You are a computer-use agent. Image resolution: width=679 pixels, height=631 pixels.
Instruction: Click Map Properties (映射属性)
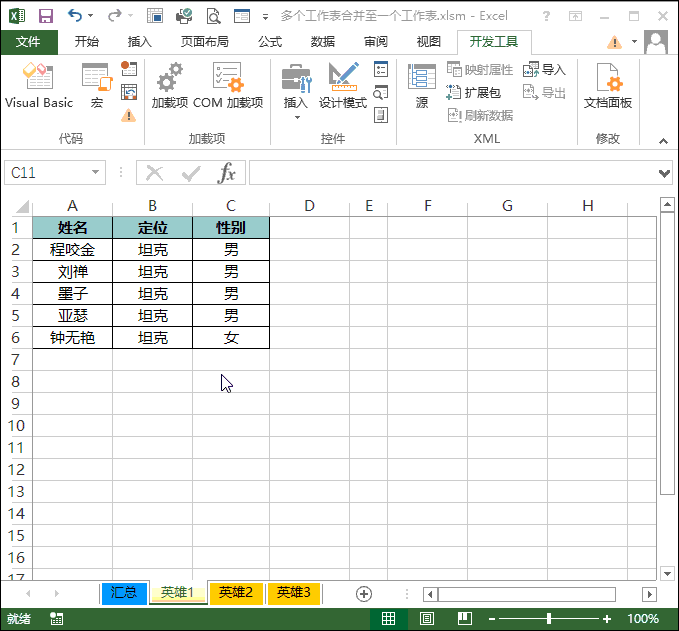(480, 69)
